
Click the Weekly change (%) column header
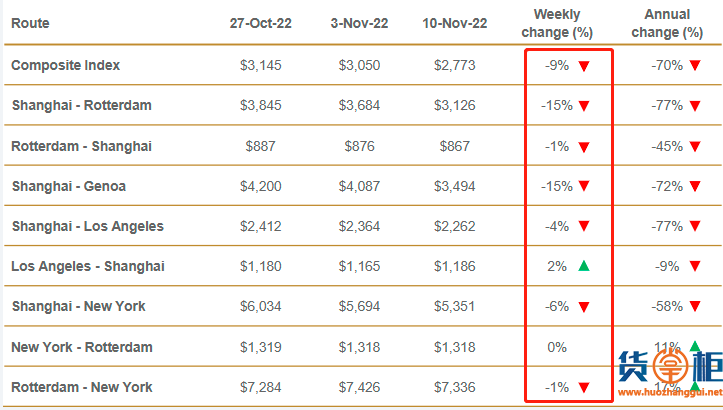pos(557,24)
